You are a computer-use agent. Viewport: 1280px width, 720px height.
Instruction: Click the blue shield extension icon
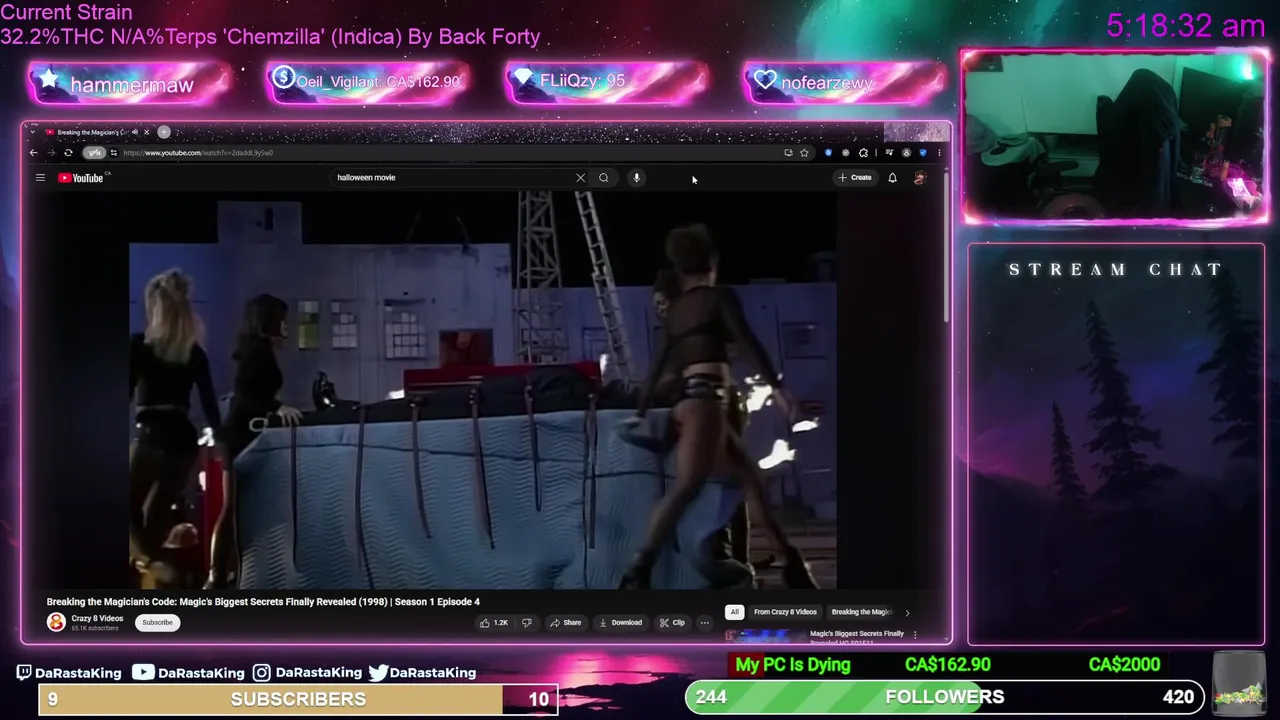point(922,153)
